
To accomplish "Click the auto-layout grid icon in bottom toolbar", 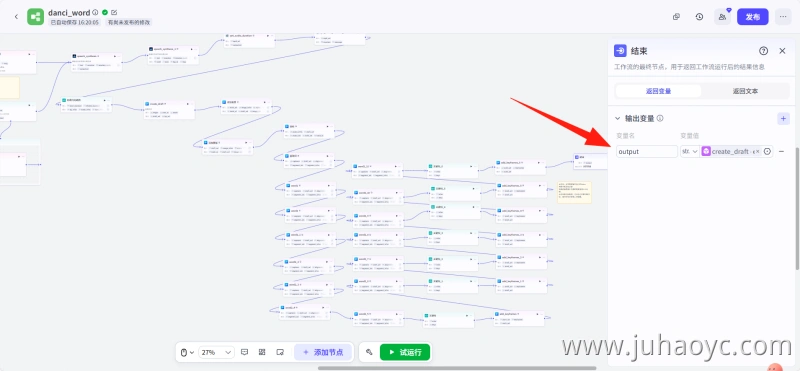I will tap(262, 352).
